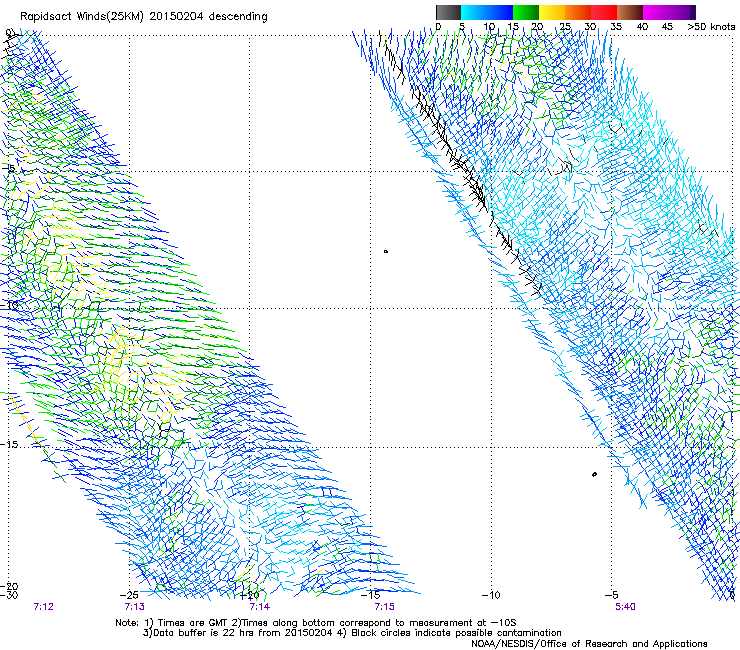Click the 'Times are GMT' note line
This screenshot has width=740, height=650.
pyautogui.click(x=316, y=623)
